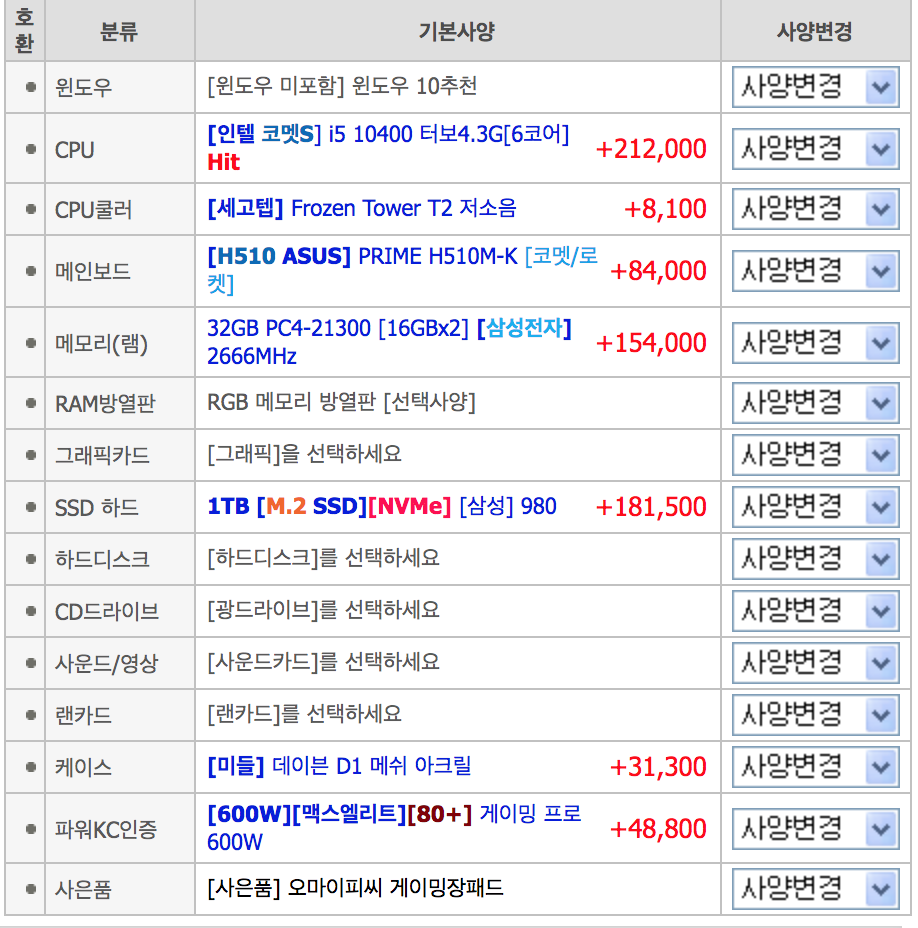
Task: Click the 하드디스크 category label
Action: coord(102,560)
